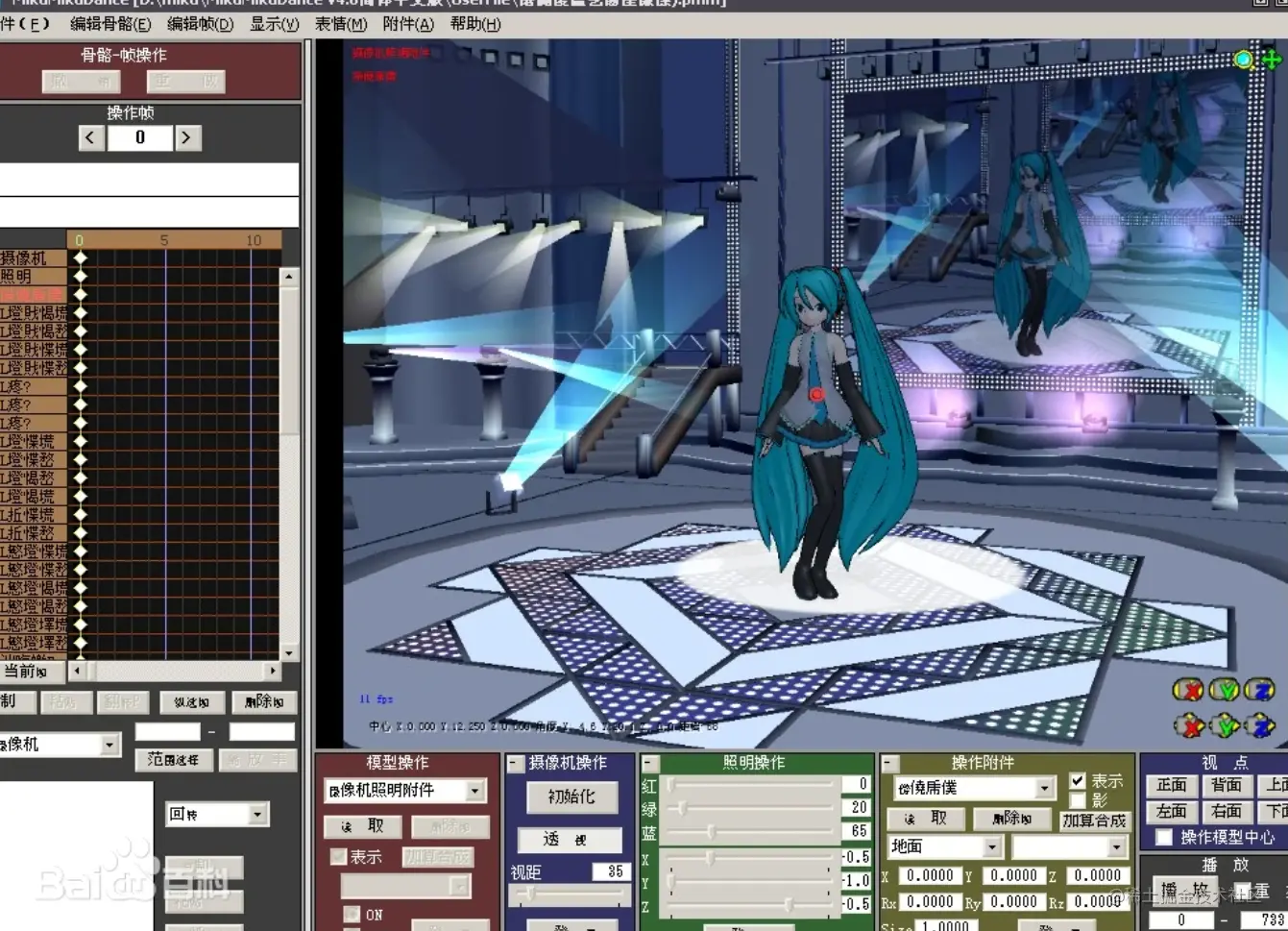The image size is (1288, 931).
Task: Click the timeline horizontal scroll left arrow
Action: 78,671
